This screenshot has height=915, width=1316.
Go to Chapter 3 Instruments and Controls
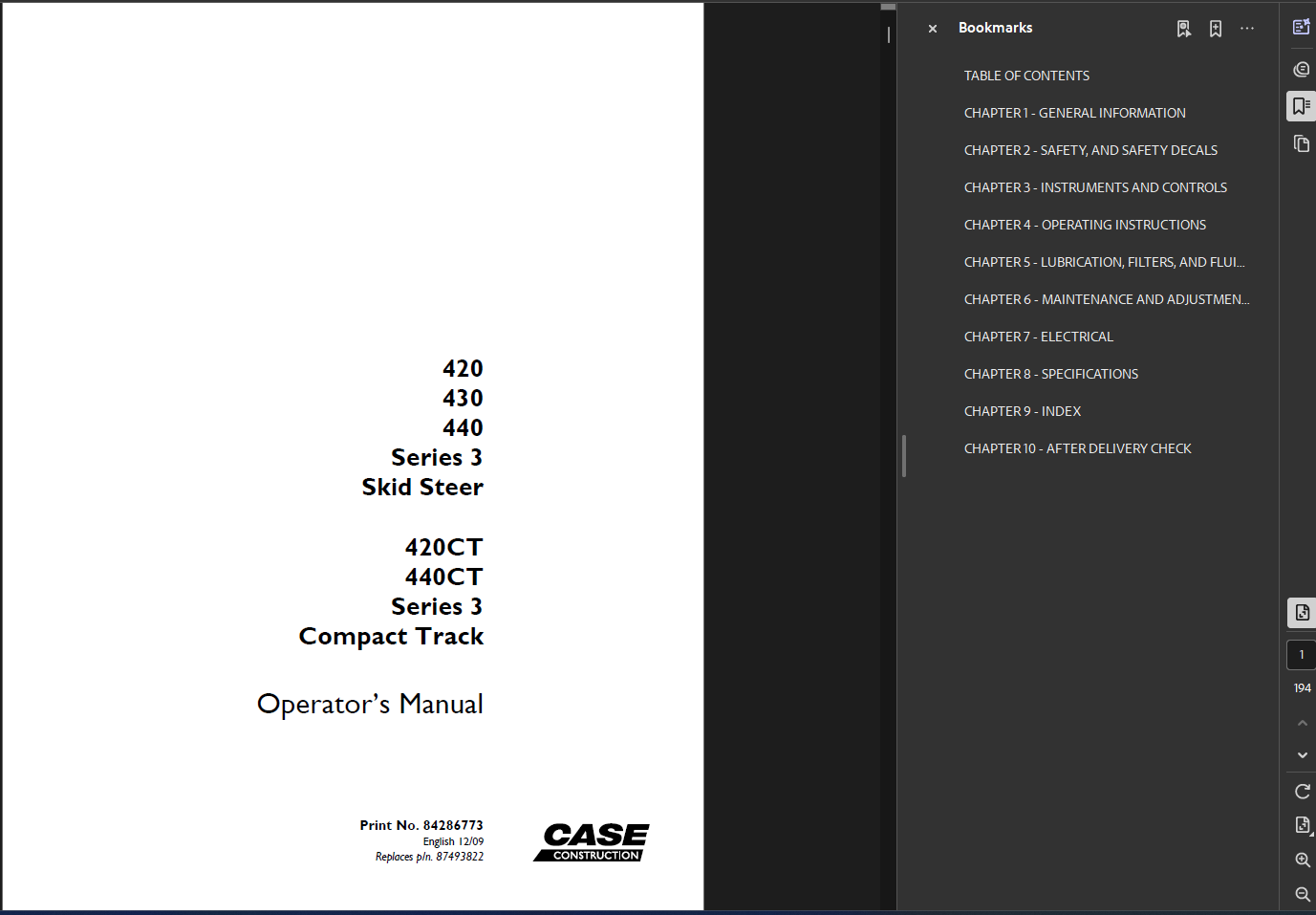[1095, 187]
